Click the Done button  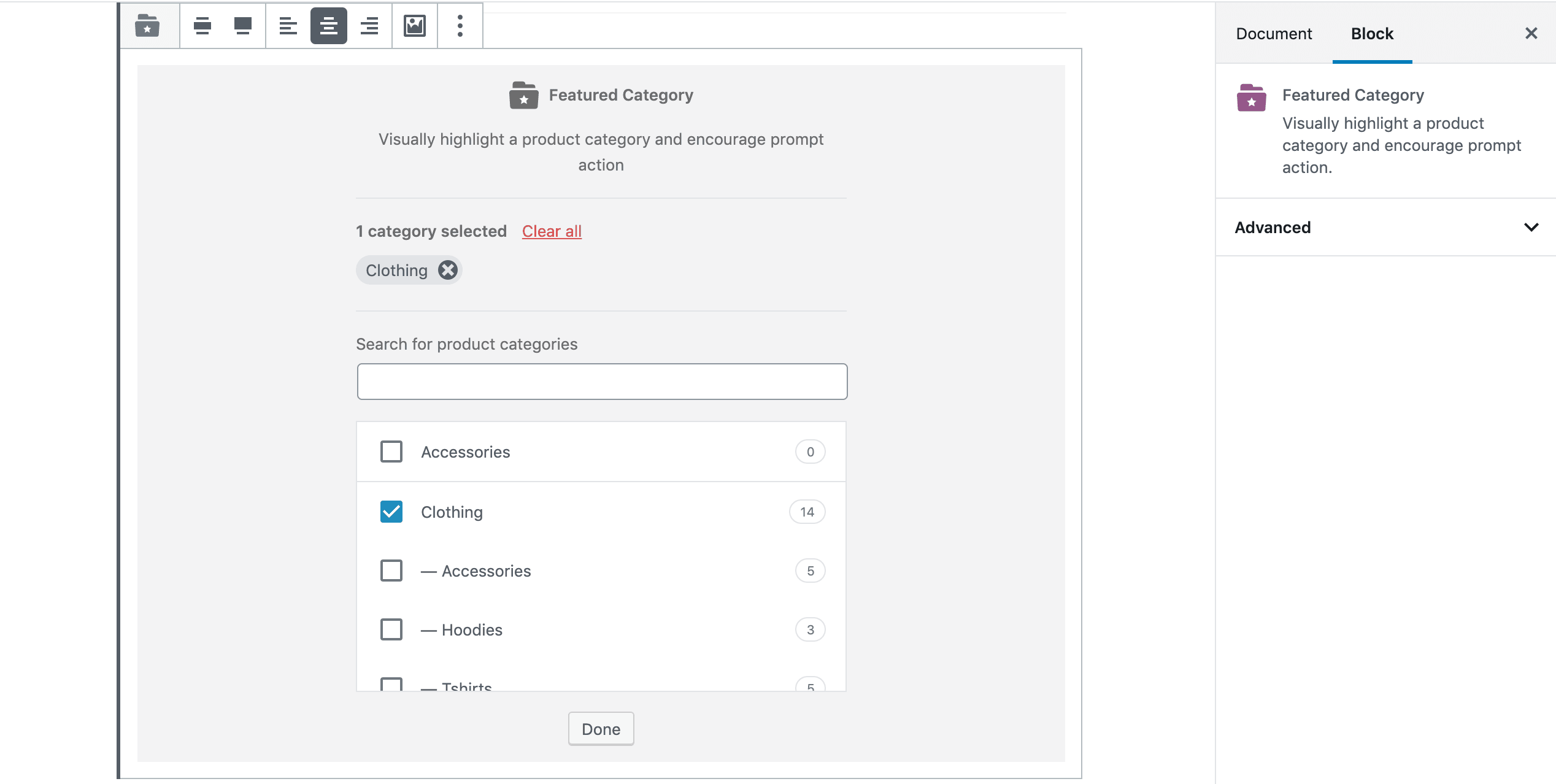[601, 729]
